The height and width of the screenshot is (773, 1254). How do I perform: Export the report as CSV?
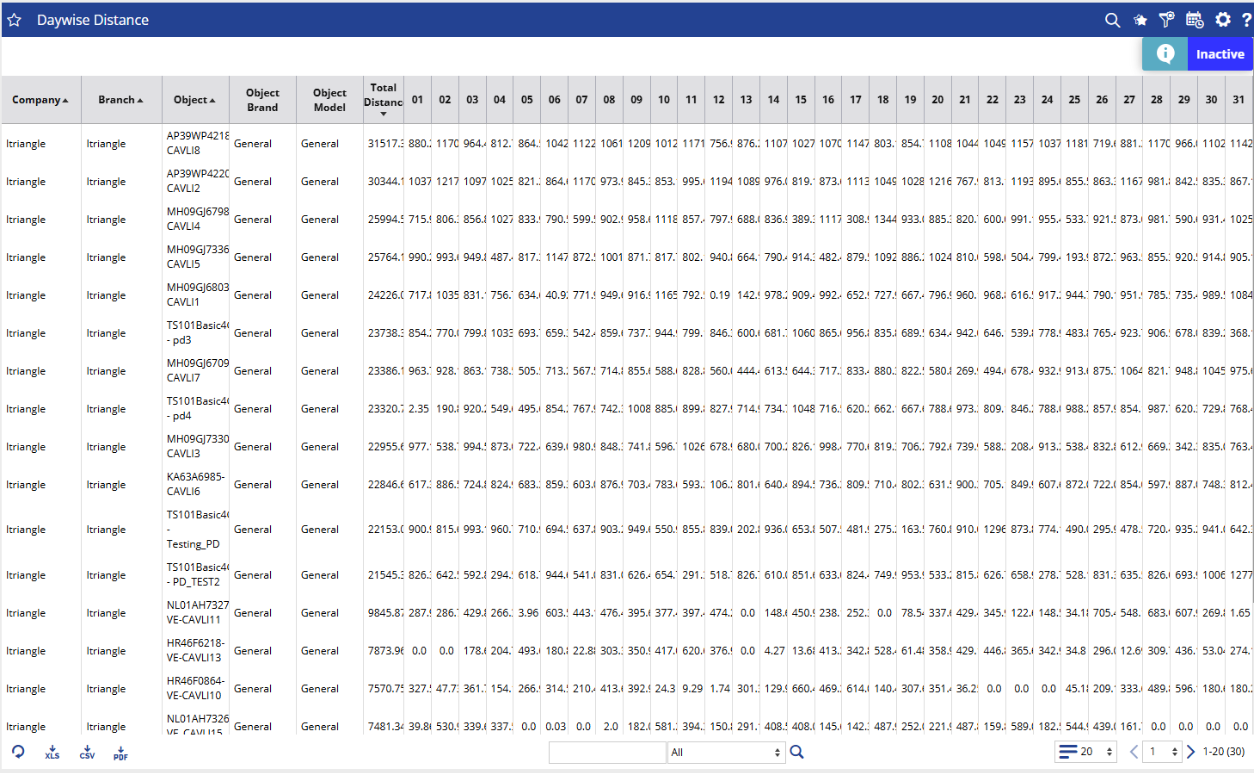click(87, 753)
